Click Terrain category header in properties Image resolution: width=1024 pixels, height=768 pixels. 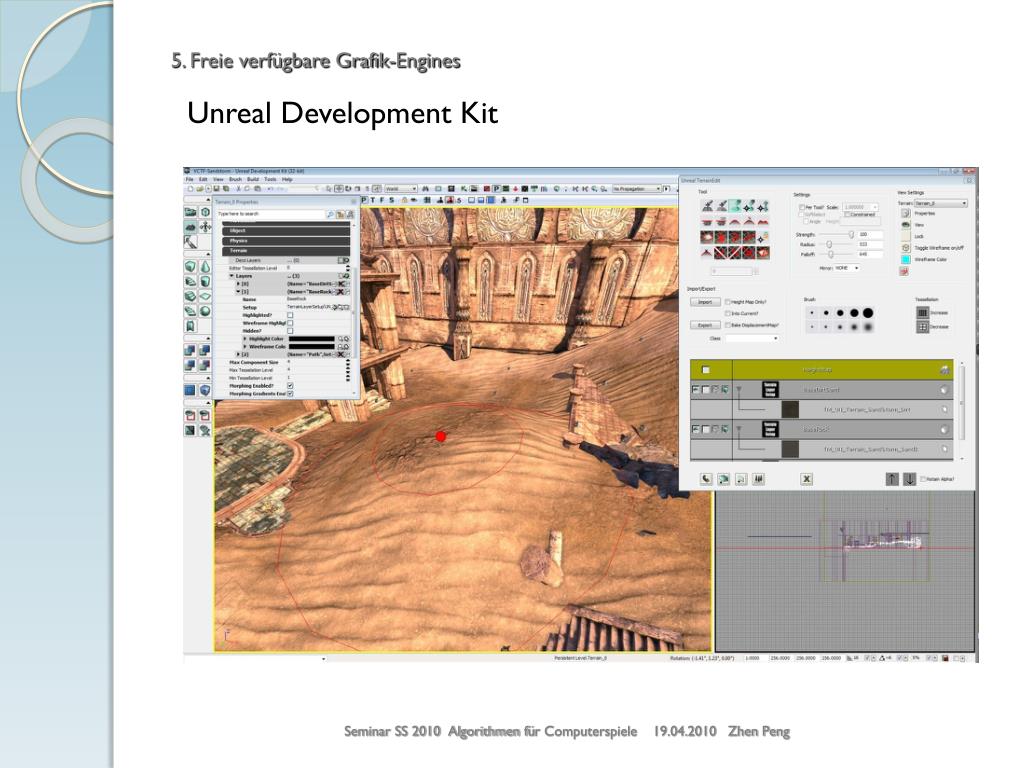pyautogui.click(x=286, y=251)
